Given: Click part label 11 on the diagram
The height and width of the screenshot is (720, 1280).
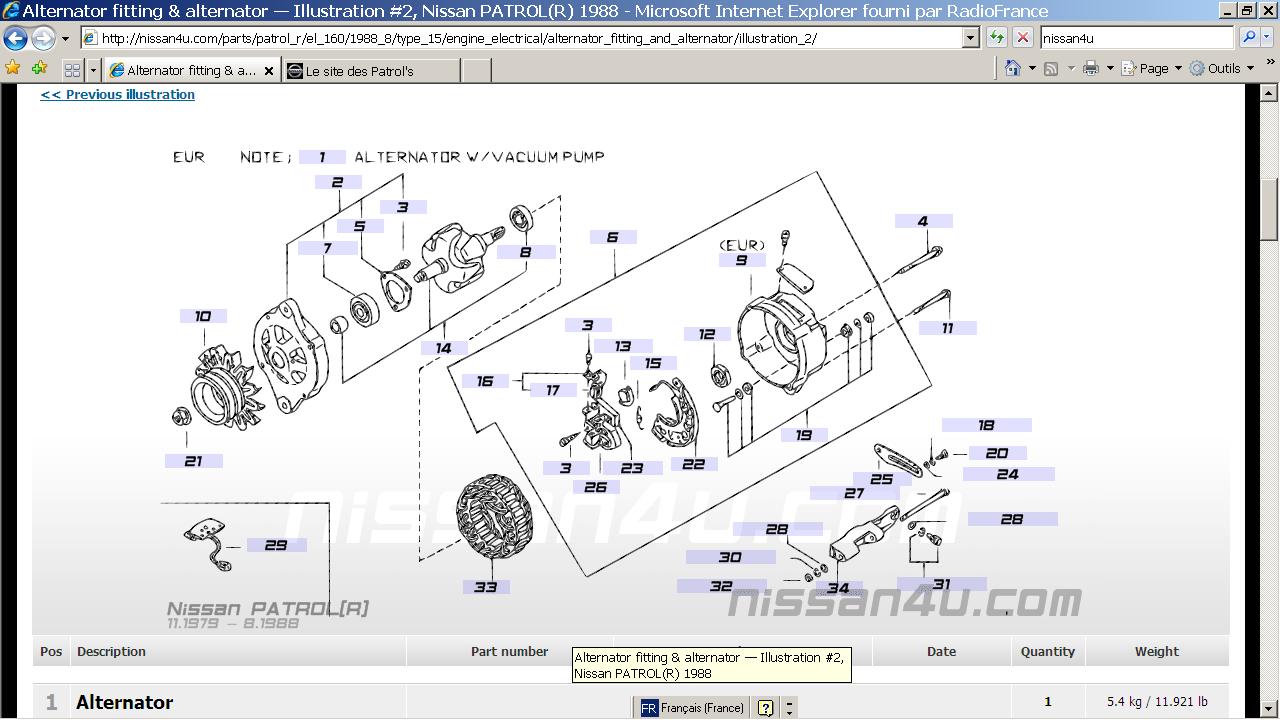Looking at the screenshot, I should coord(948,327).
